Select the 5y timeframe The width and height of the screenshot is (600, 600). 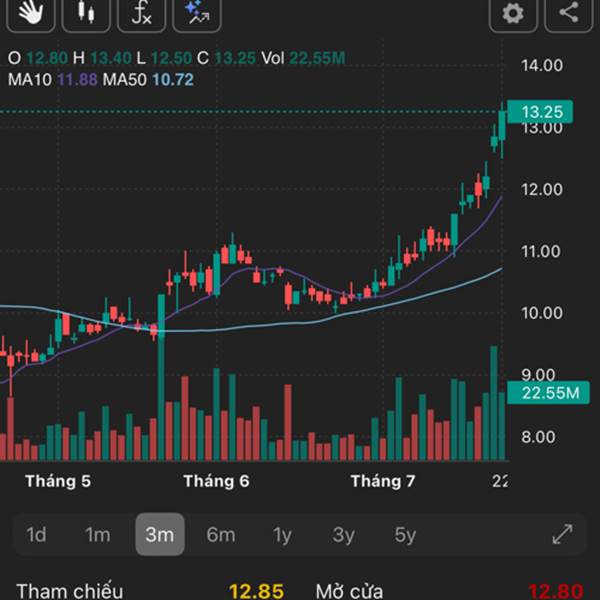click(x=405, y=535)
